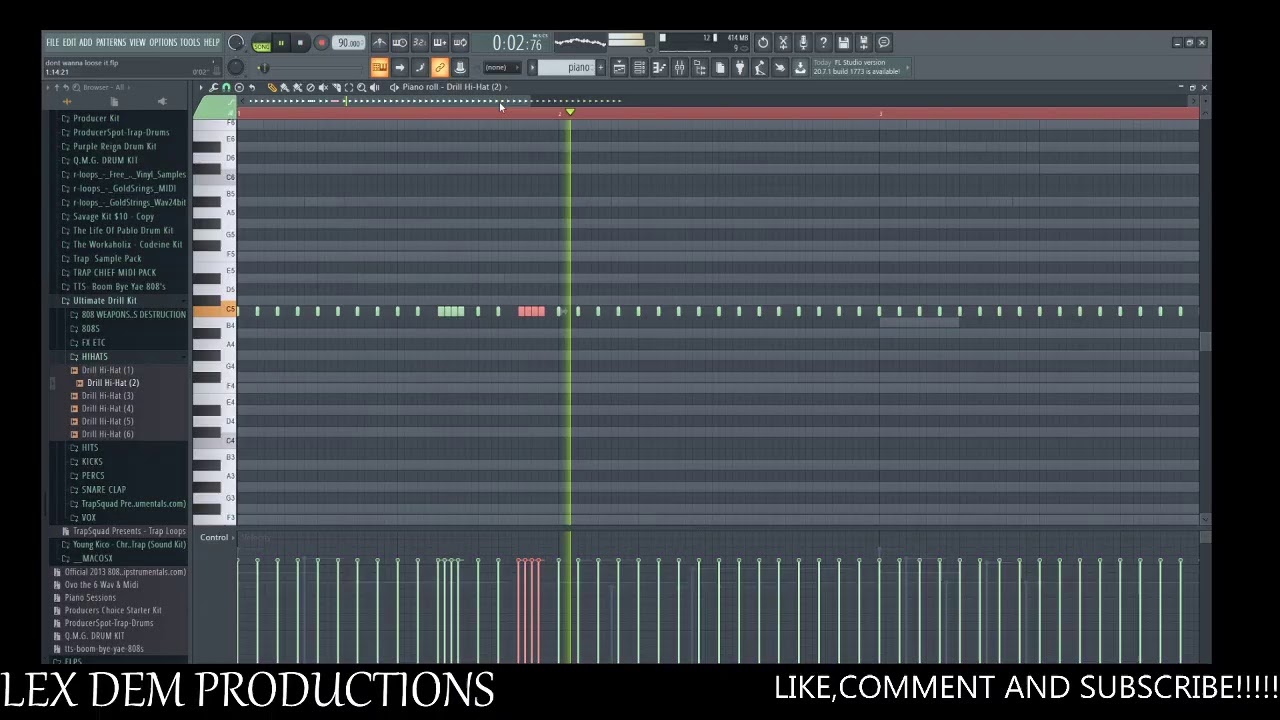The width and height of the screenshot is (1280, 720).
Task: Toggle the piano roll snap magnet
Action: (226, 87)
